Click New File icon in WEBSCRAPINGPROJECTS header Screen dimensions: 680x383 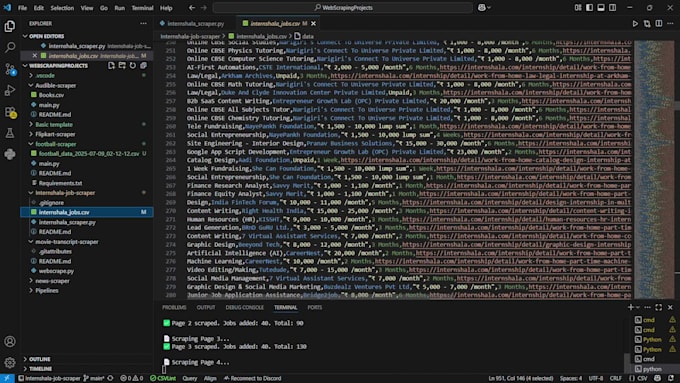click(111, 65)
